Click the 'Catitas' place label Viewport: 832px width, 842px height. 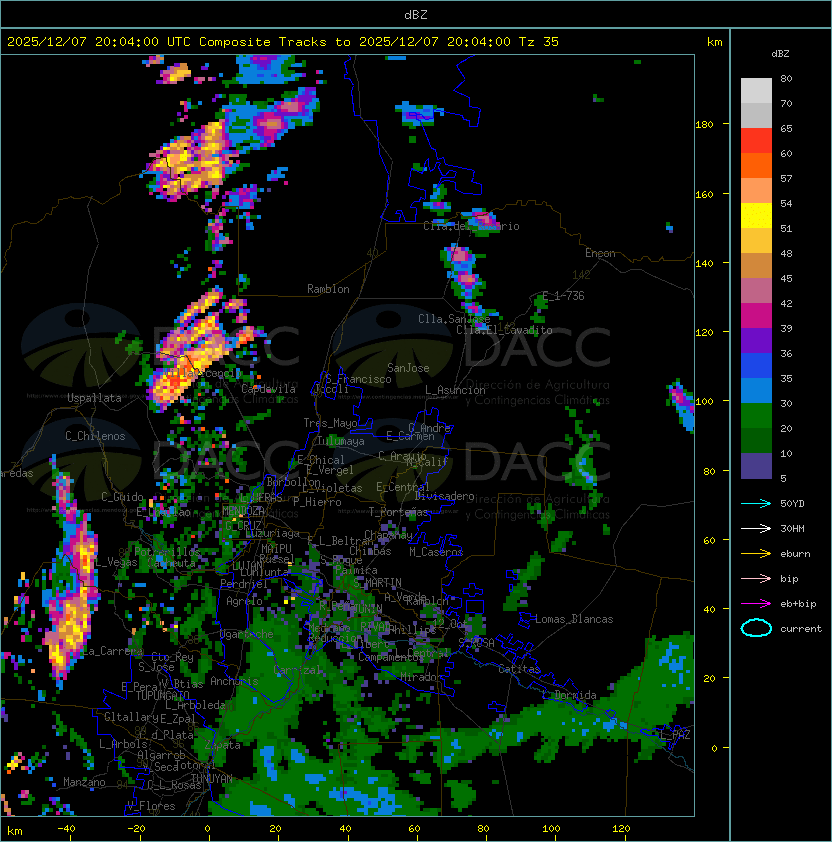click(x=519, y=669)
